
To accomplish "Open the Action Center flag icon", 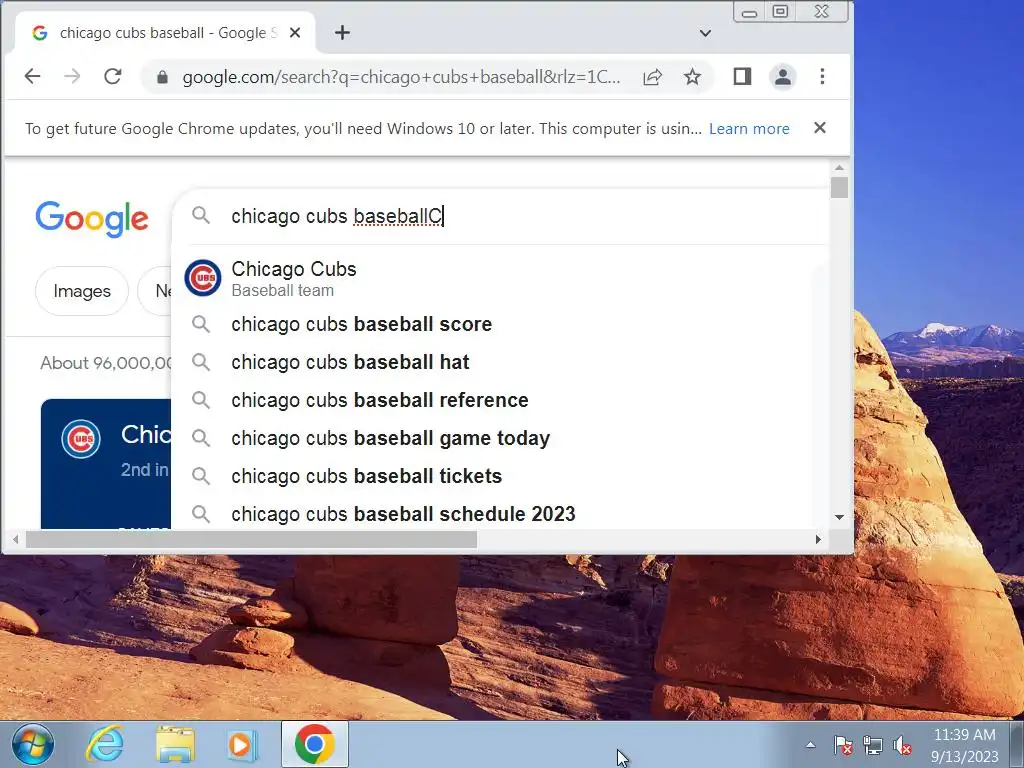I will pos(843,744).
